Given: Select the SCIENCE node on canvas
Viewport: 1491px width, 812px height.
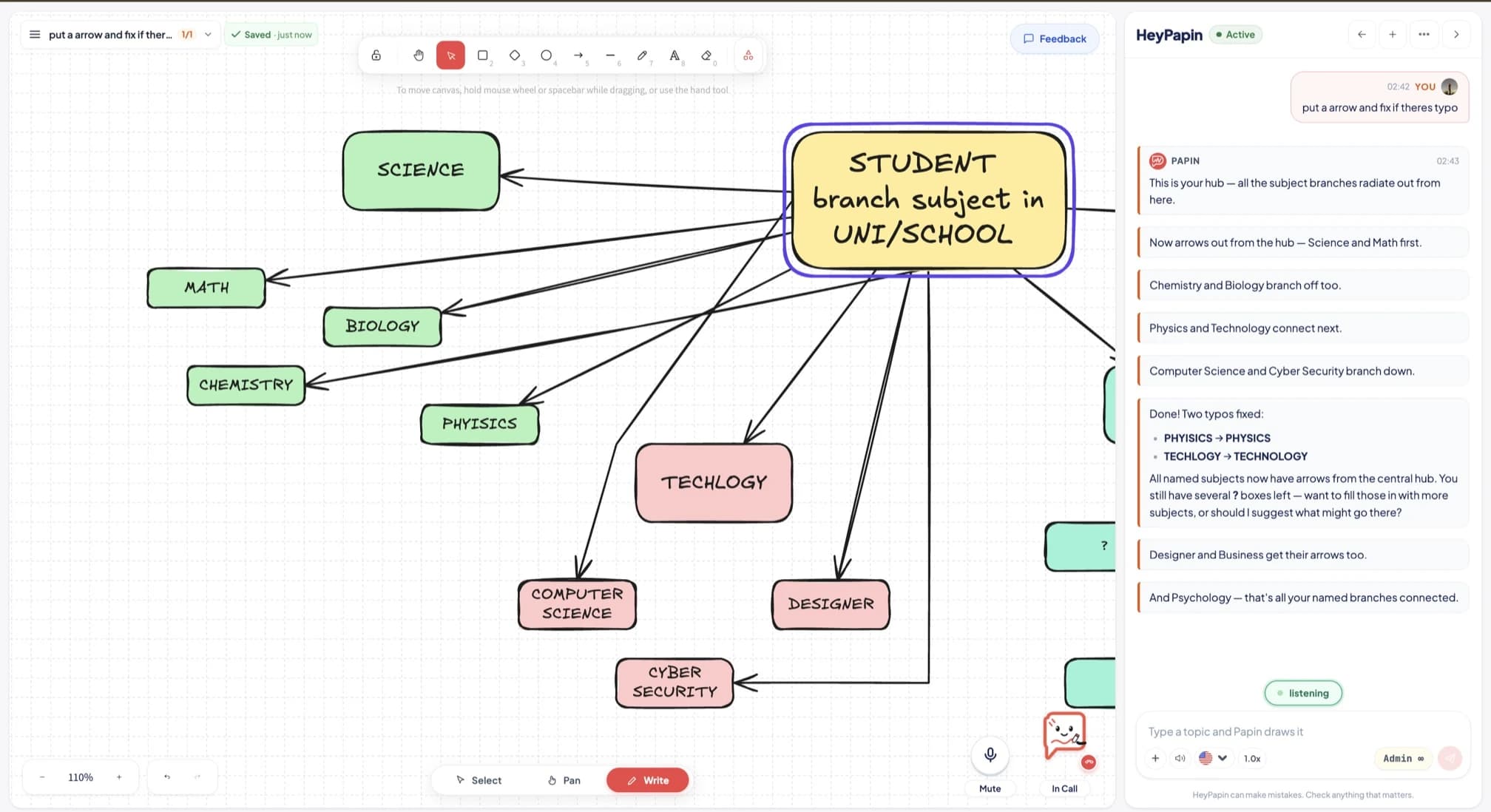Looking at the screenshot, I should (421, 171).
